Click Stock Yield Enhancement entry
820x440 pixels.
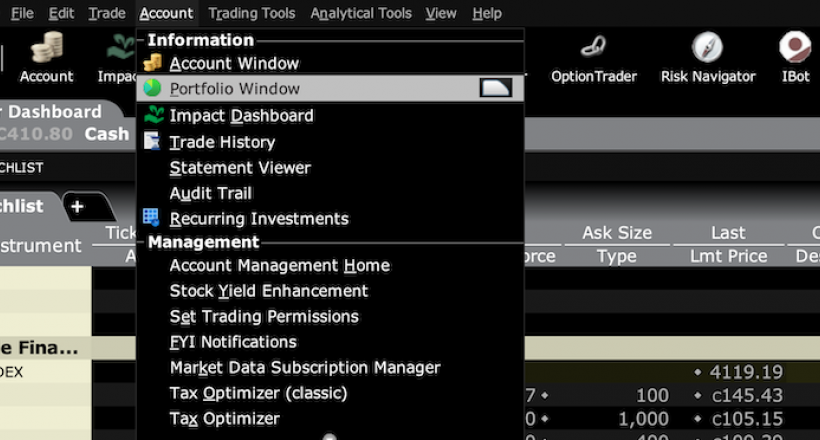269,291
